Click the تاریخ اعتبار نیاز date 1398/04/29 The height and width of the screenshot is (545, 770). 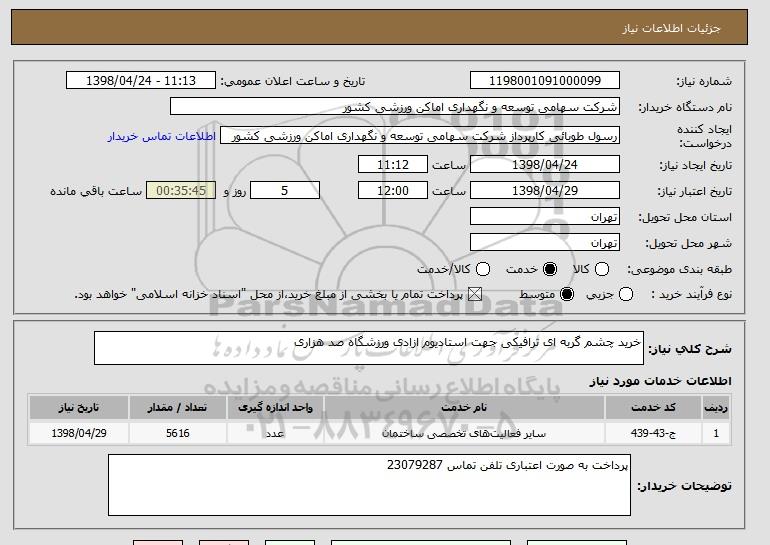coord(545,191)
